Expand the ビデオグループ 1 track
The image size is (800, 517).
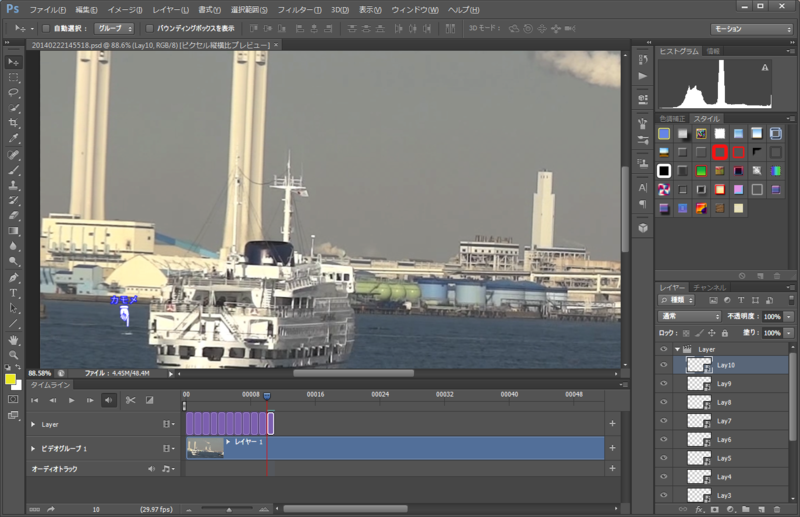pos(33,449)
